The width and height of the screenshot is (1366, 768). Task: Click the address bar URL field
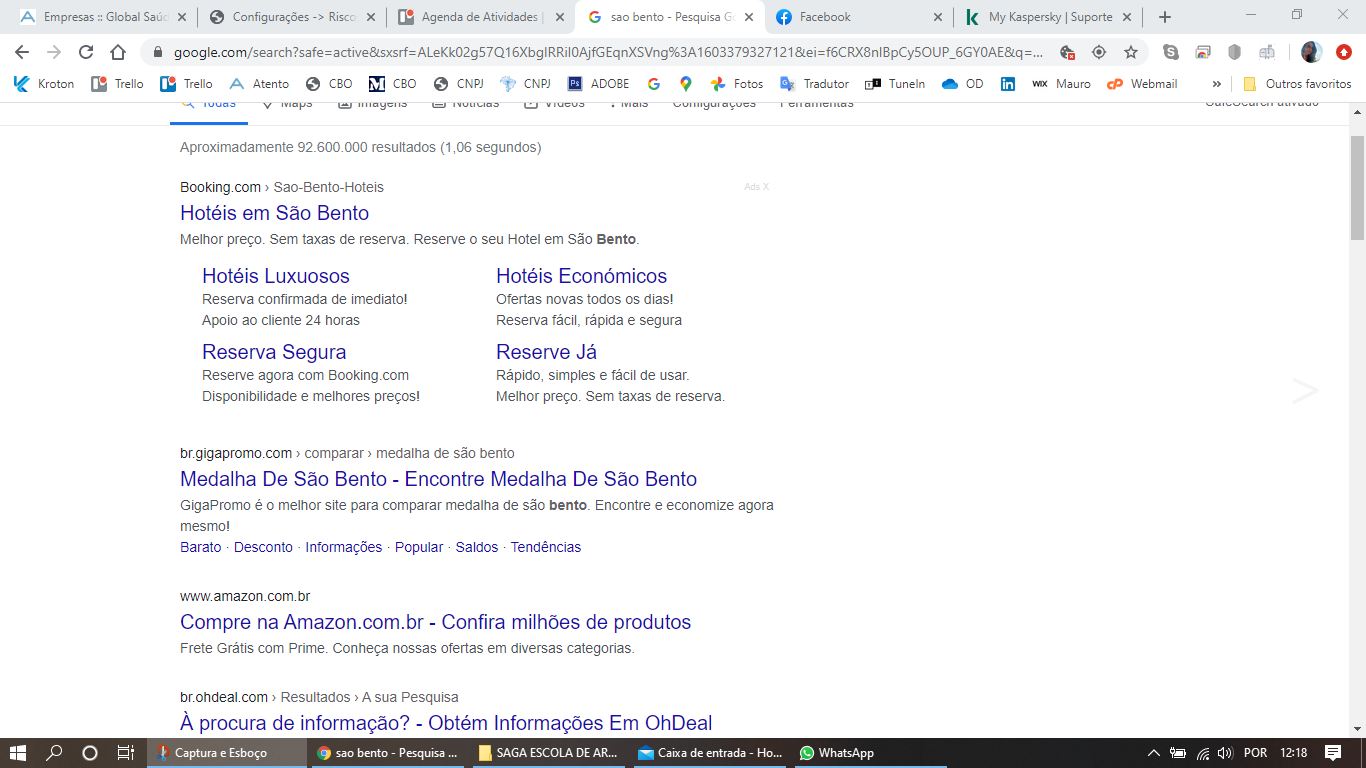tap(608, 52)
